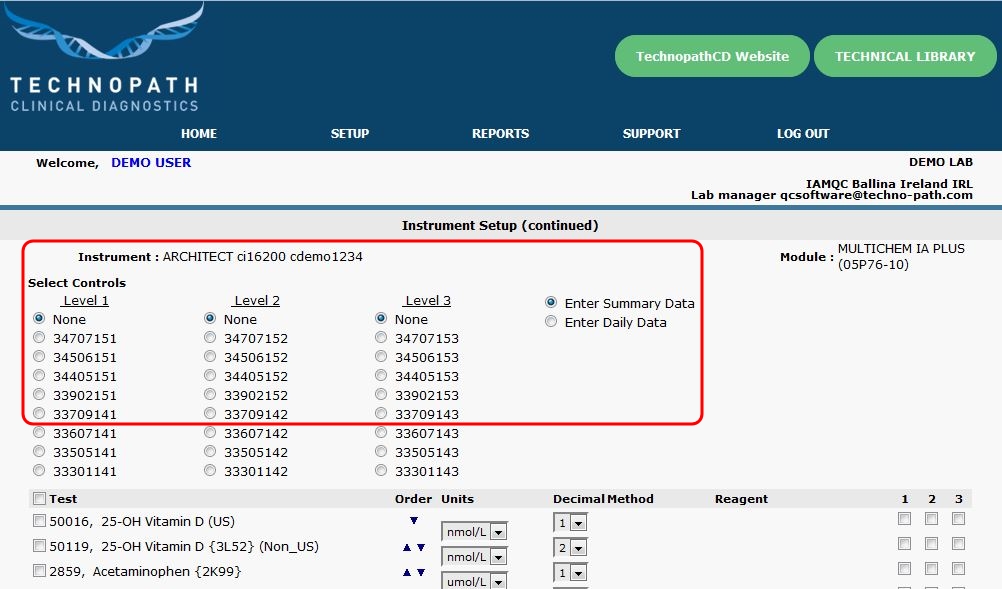Check the 2859 Acetaminophen {2K99} test

pyautogui.click(x=40, y=570)
